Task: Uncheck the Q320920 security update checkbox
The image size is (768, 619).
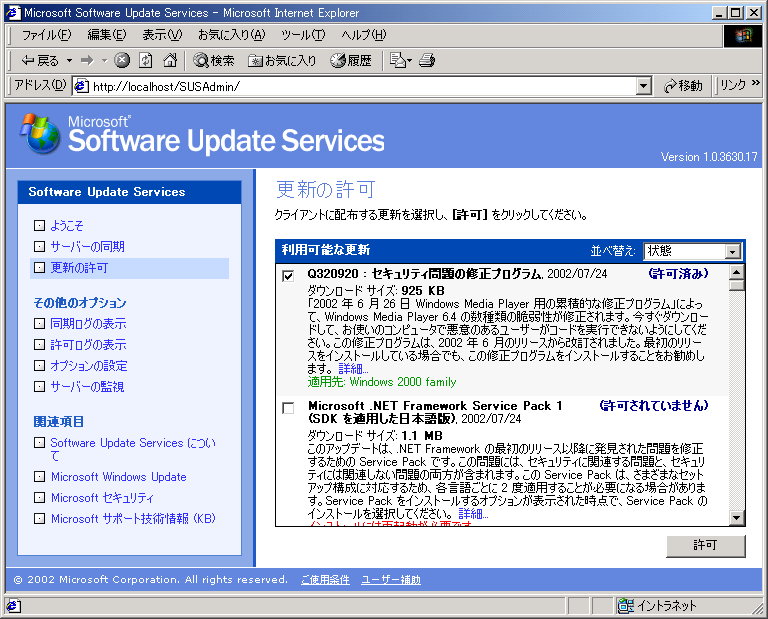Action: [x=288, y=276]
